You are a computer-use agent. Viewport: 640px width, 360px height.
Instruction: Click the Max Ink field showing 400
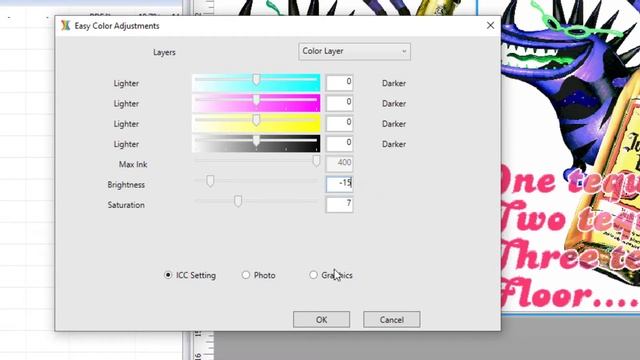[339, 164]
